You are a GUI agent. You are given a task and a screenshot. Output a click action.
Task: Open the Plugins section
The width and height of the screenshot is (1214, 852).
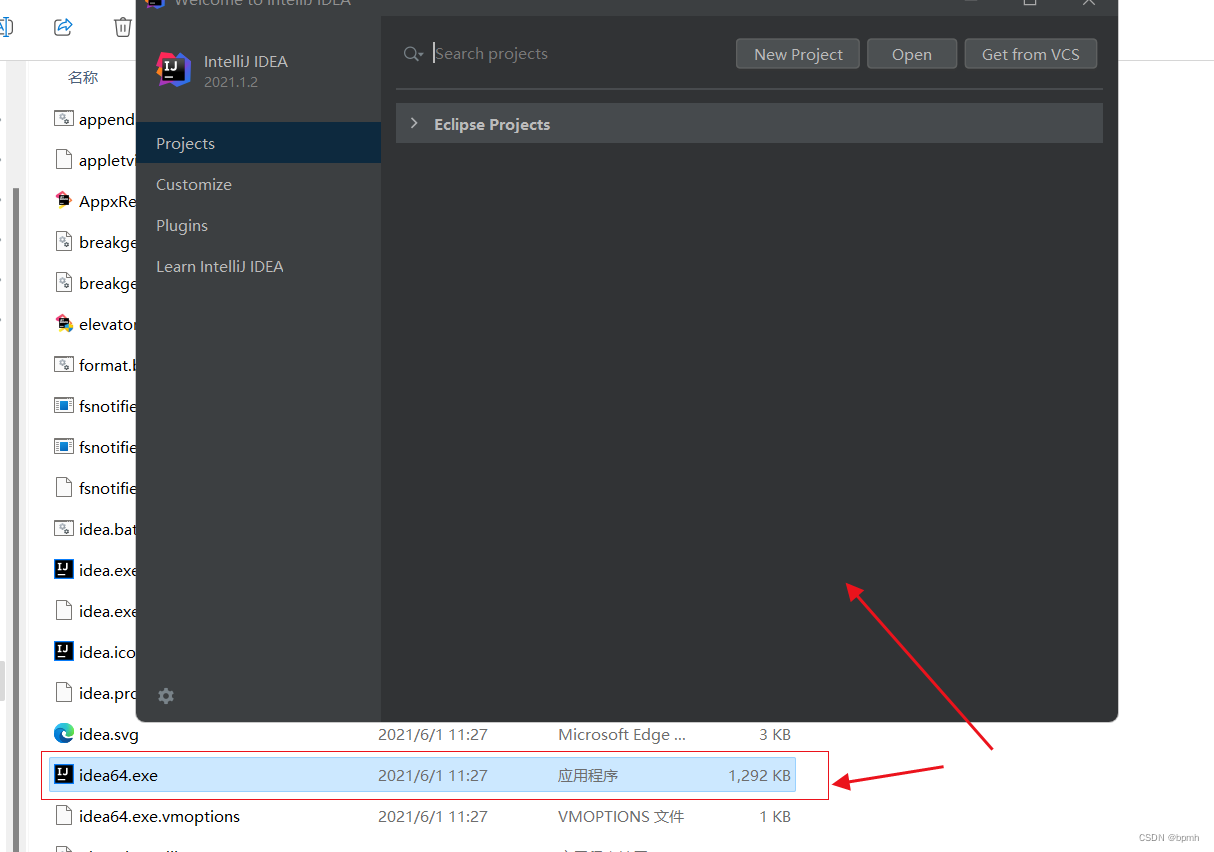[181, 224]
